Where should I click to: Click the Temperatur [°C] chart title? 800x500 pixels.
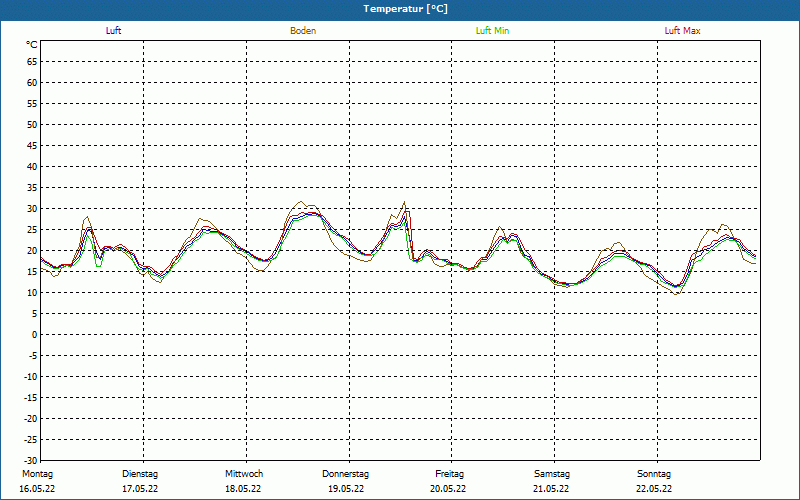point(406,9)
